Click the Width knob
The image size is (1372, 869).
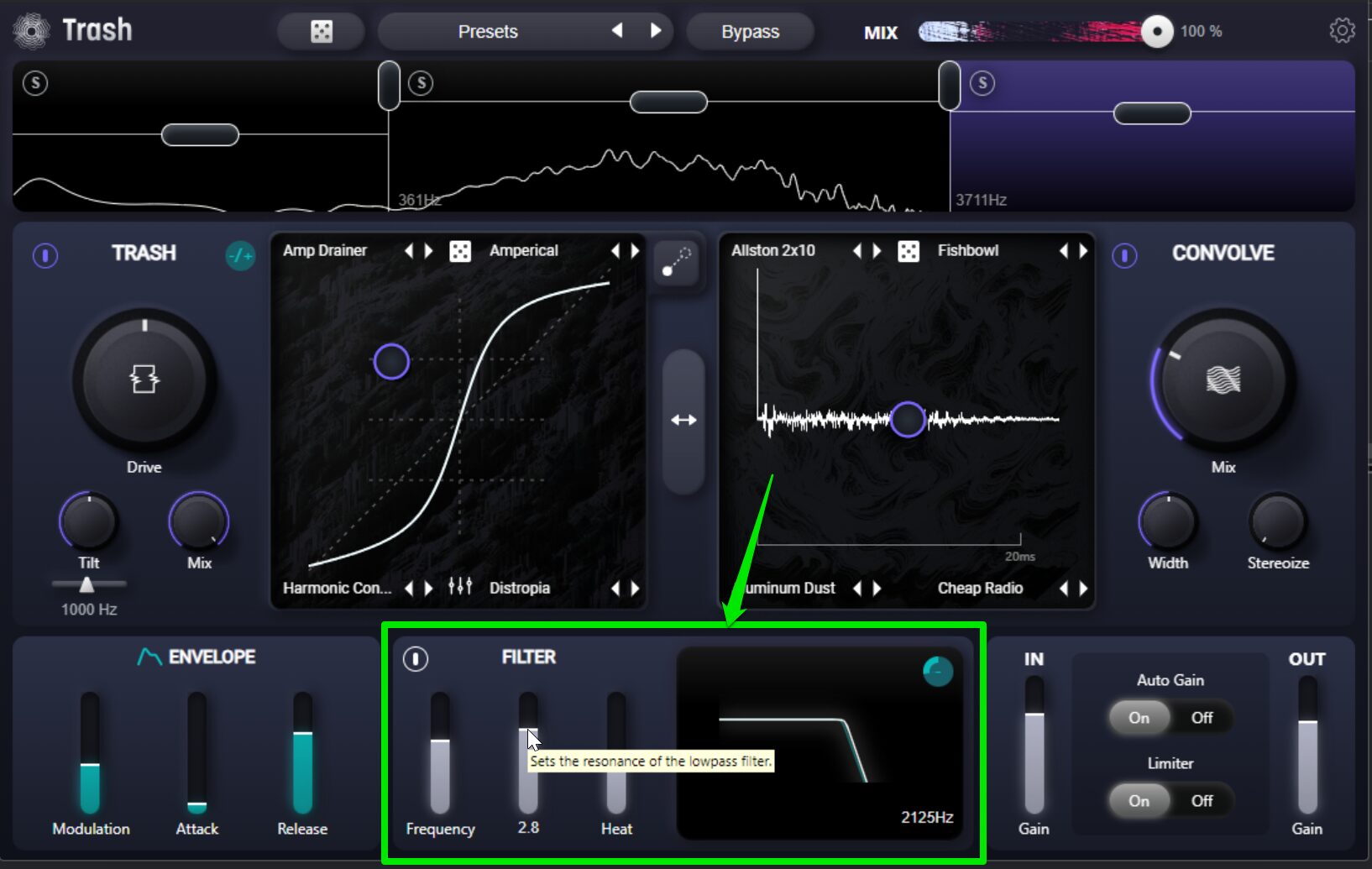tap(1168, 521)
